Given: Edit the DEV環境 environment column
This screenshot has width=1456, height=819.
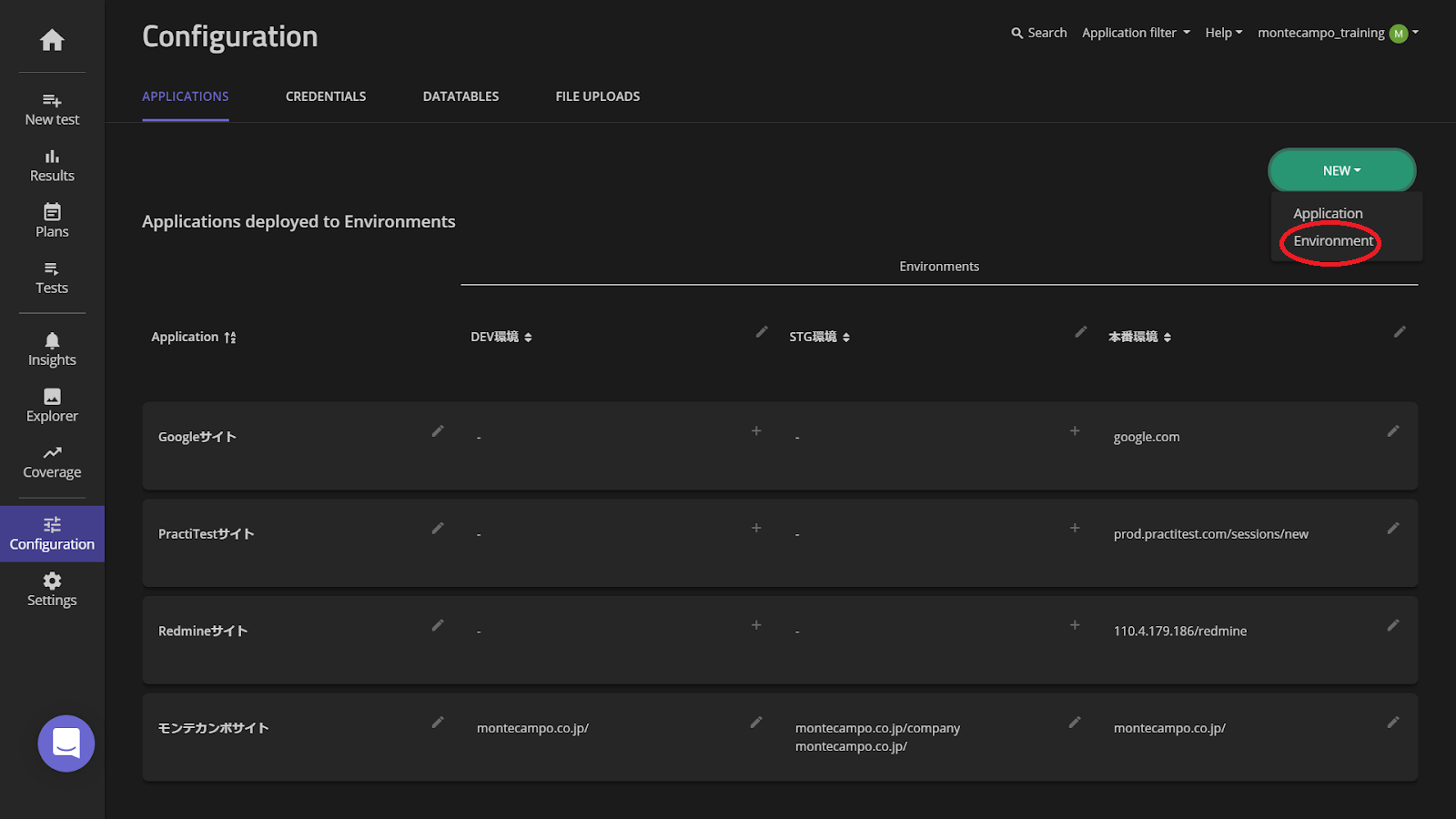Looking at the screenshot, I should (762, 332).
